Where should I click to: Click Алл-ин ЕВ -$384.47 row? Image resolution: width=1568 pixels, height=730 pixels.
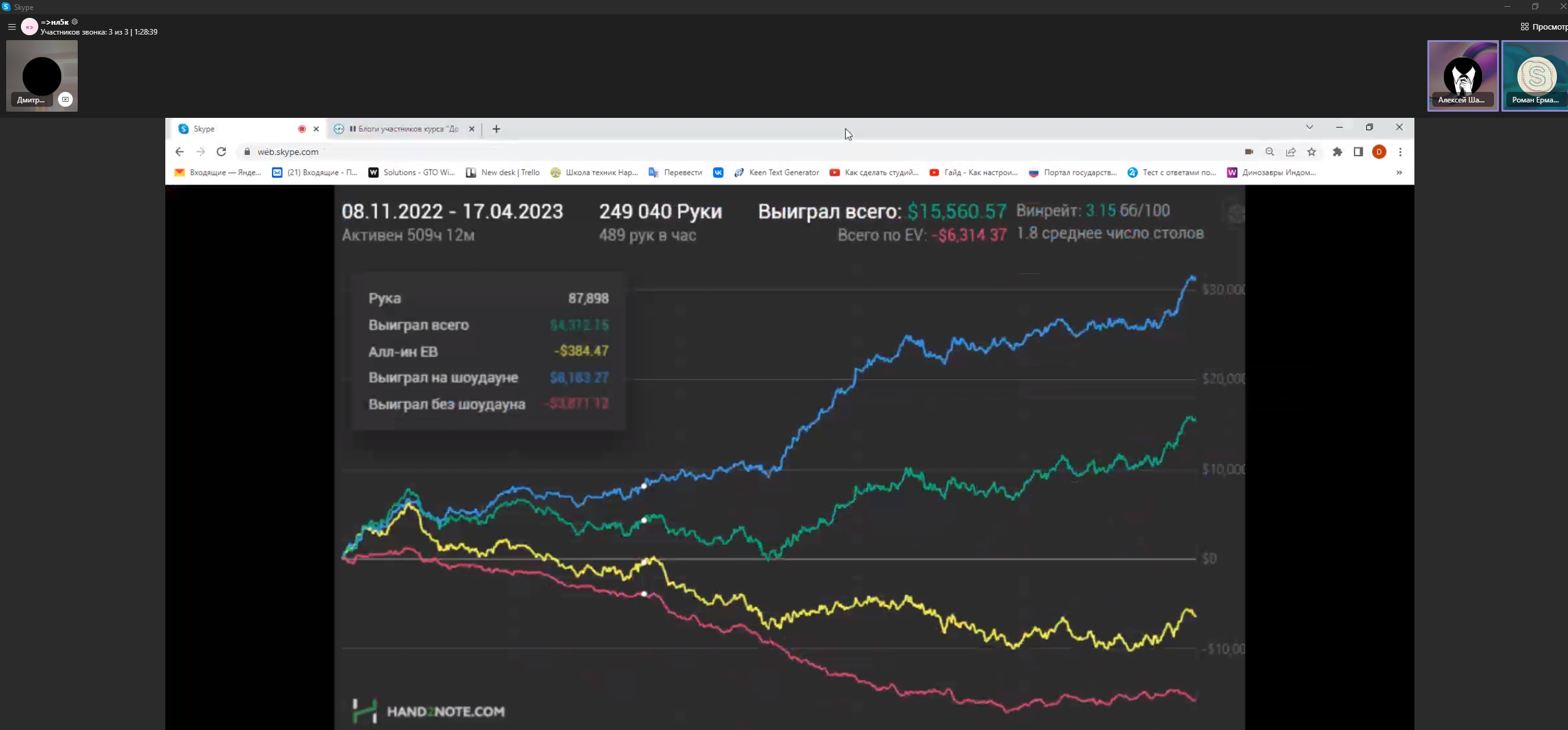point(489,352)
